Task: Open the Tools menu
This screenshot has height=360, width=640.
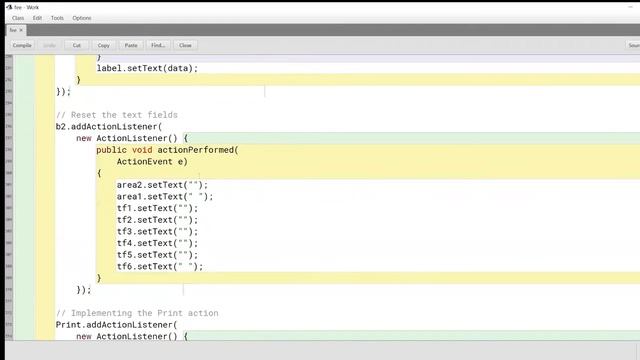Action: (57, 18)
